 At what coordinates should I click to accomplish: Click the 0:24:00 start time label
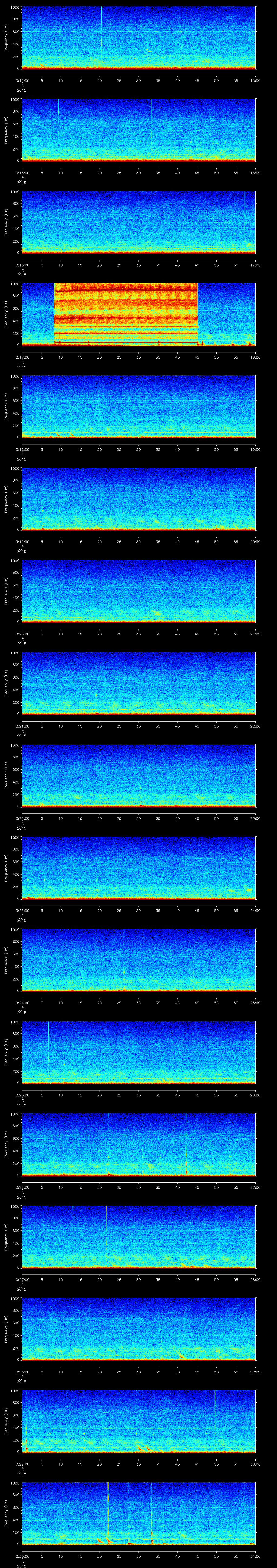pyautogui.click(x=22, y=1003)
